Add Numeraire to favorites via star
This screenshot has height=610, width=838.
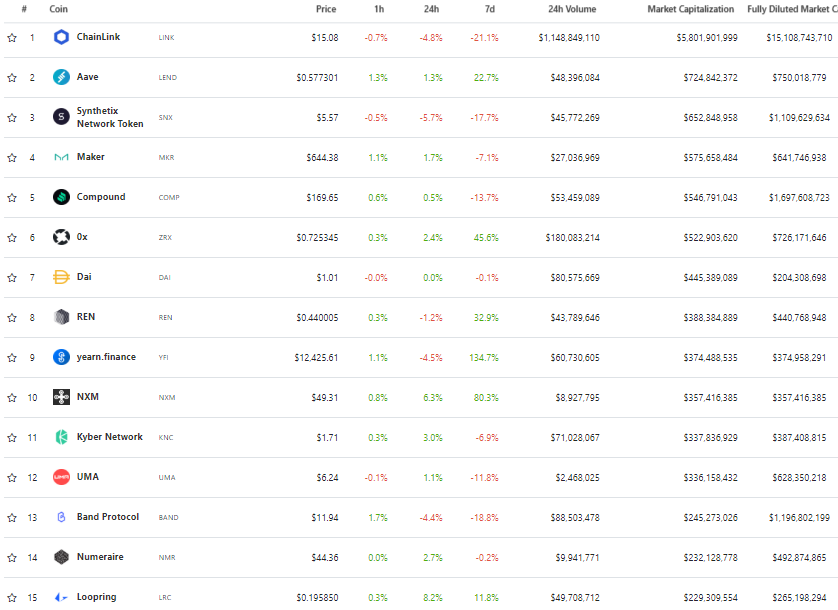click(x=12, y=558)
